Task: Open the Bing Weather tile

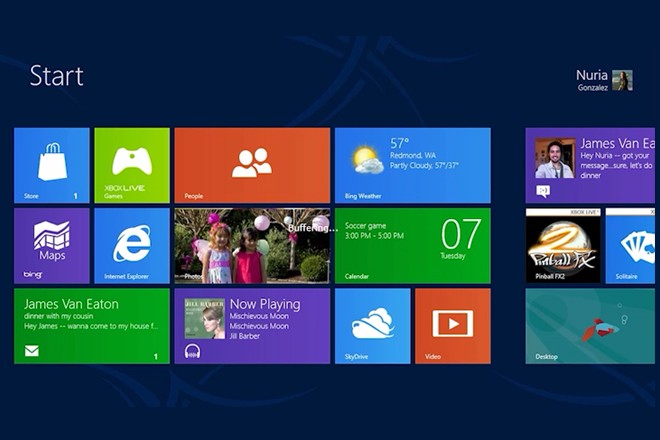Action: pyautogui.click(x=412, y=165)
